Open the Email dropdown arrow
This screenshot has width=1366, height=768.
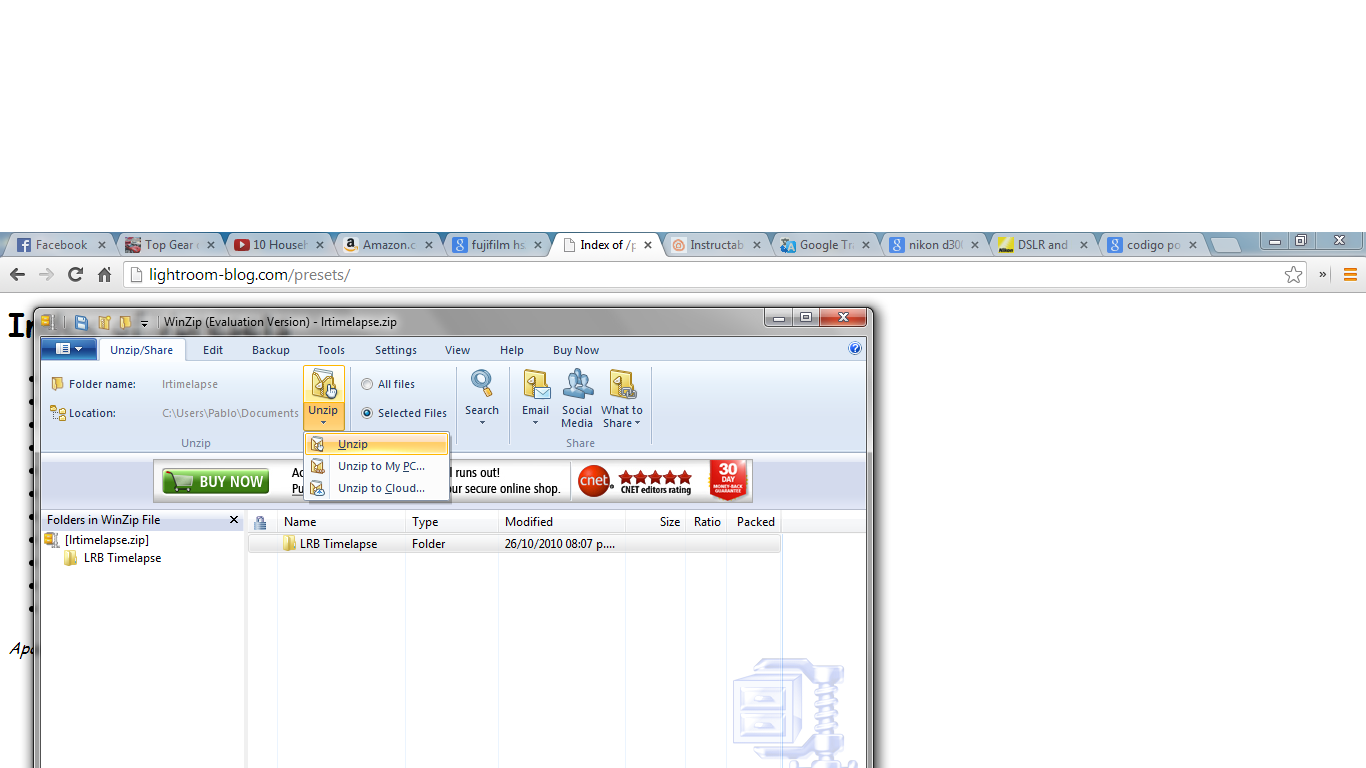click(x=536, y=423)
